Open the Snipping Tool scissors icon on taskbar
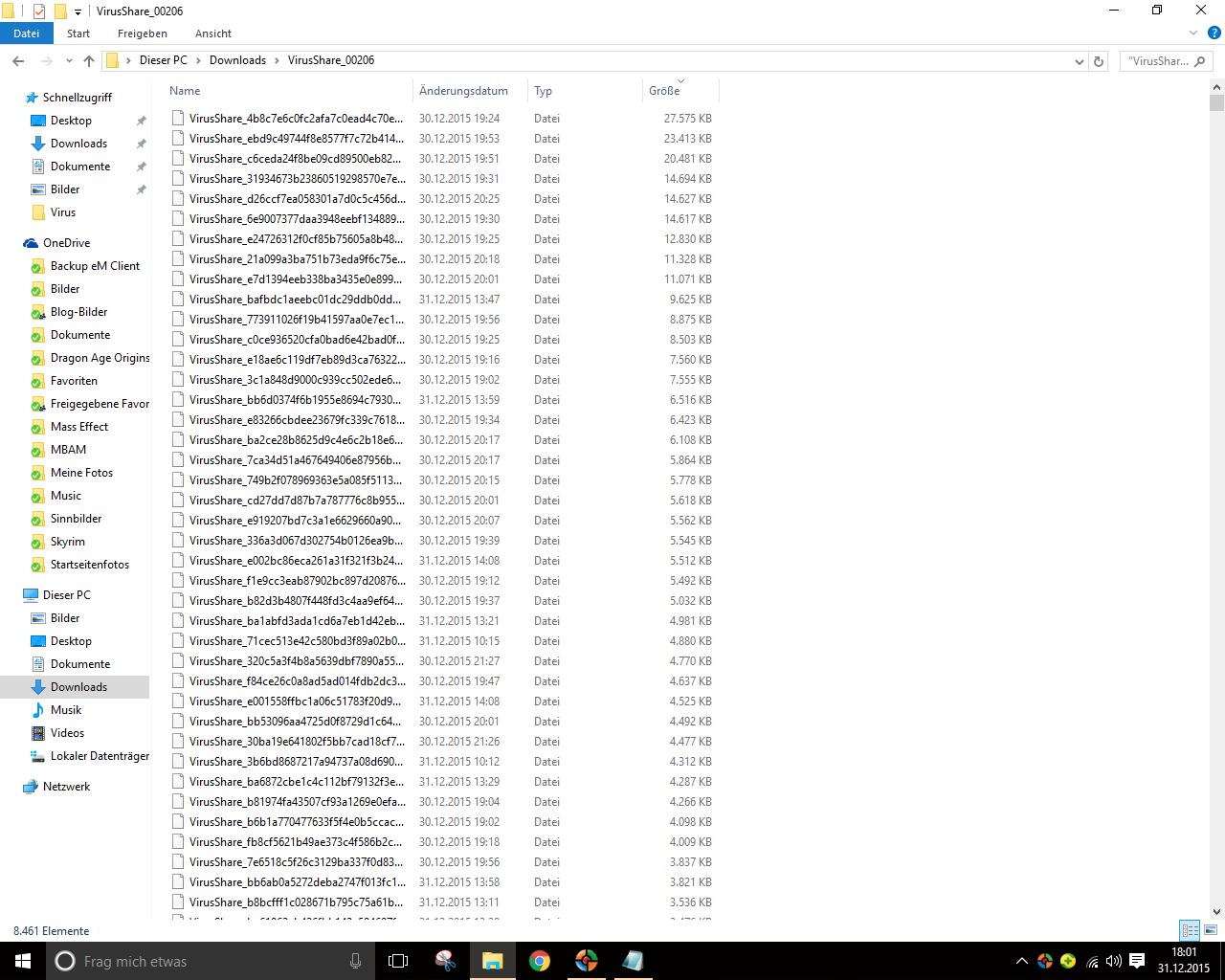 pyautogui.click(x=445, y=961)
